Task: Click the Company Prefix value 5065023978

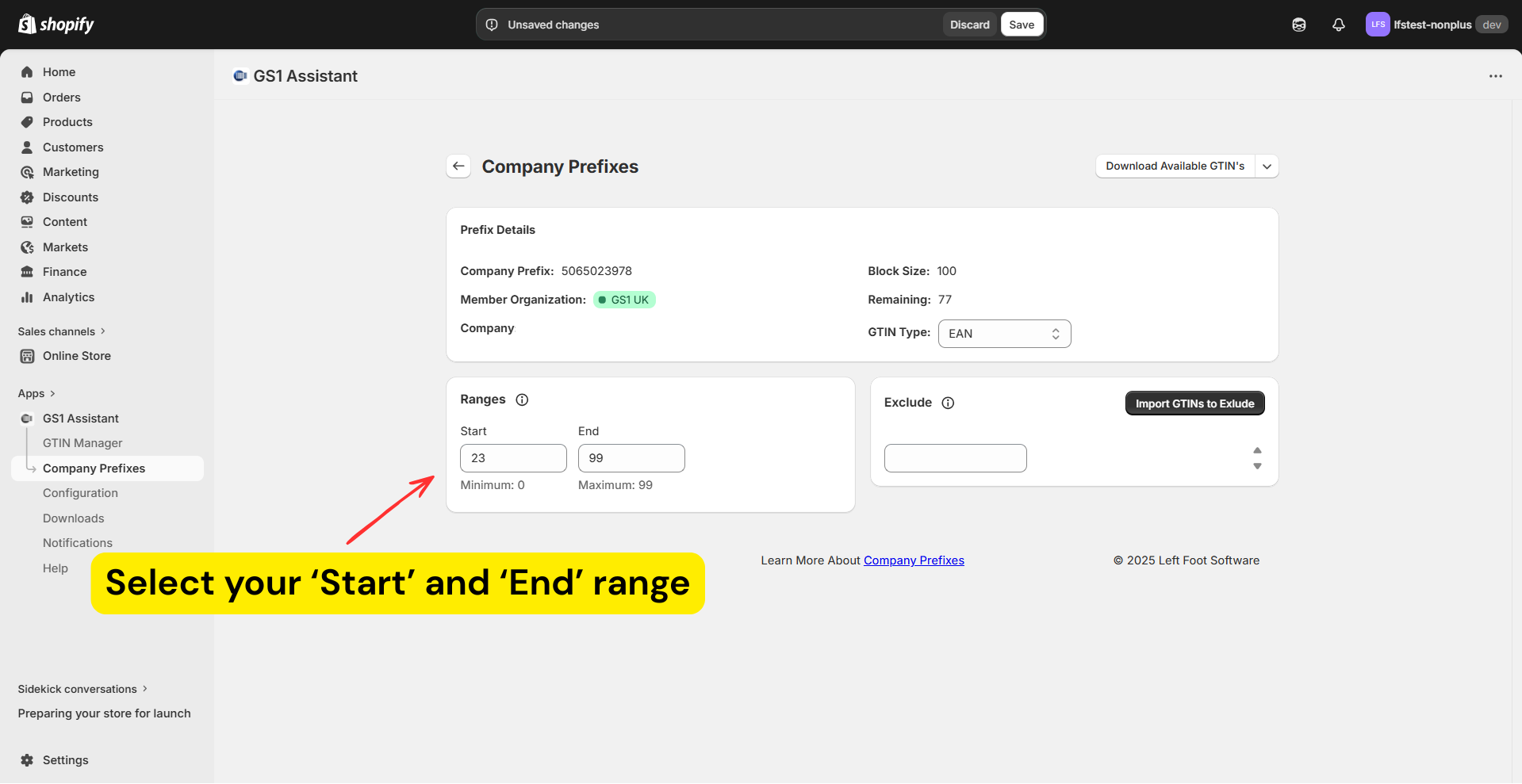Action: 596,271
